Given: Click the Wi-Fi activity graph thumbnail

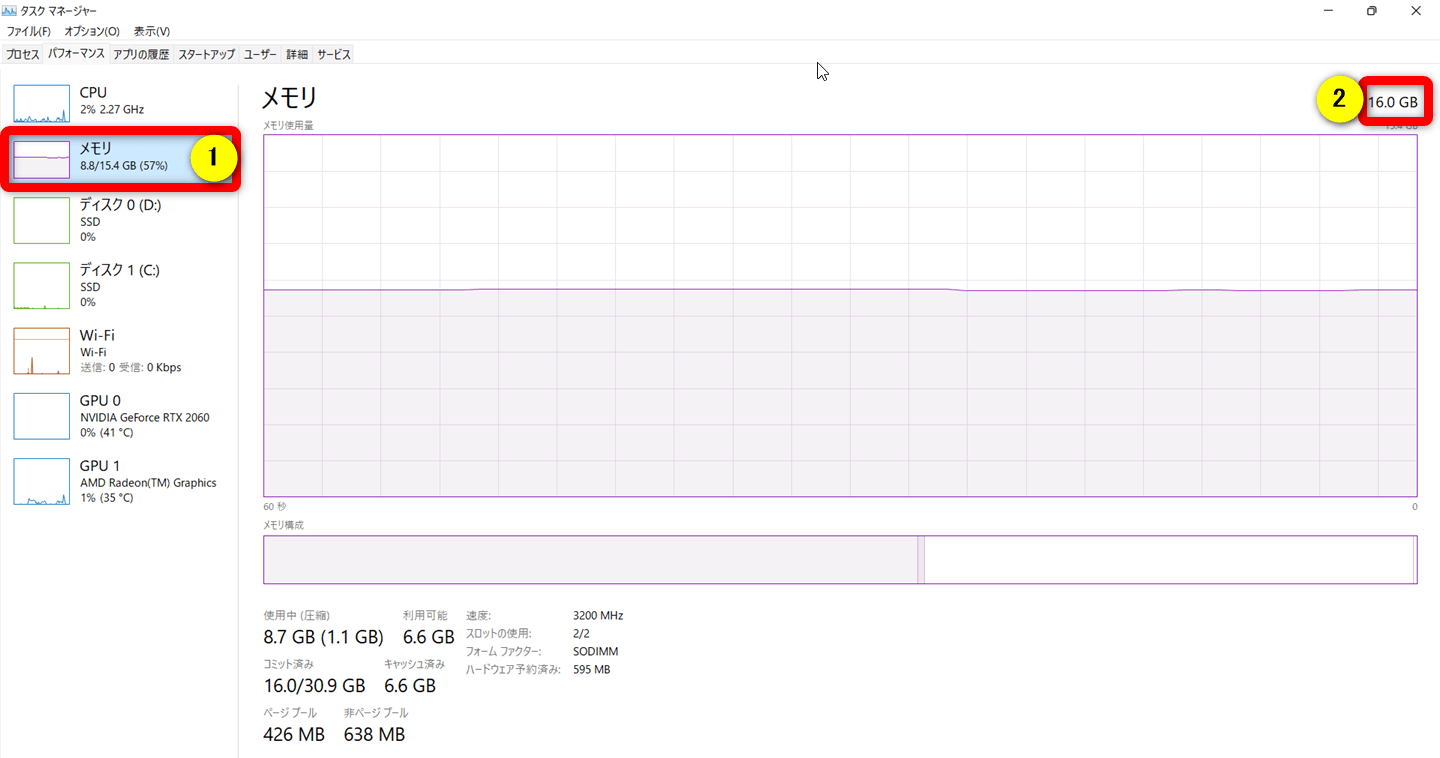Looking at the screenshot, I should (x=42, y=350).
